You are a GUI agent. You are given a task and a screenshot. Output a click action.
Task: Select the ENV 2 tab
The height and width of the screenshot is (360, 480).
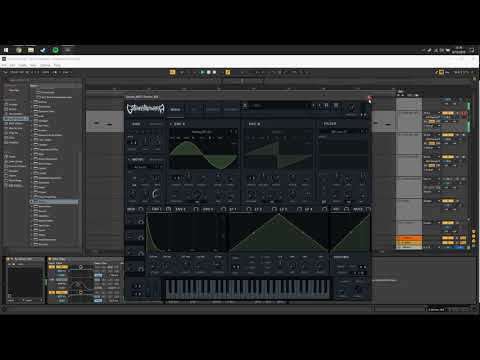pos(180,209)
